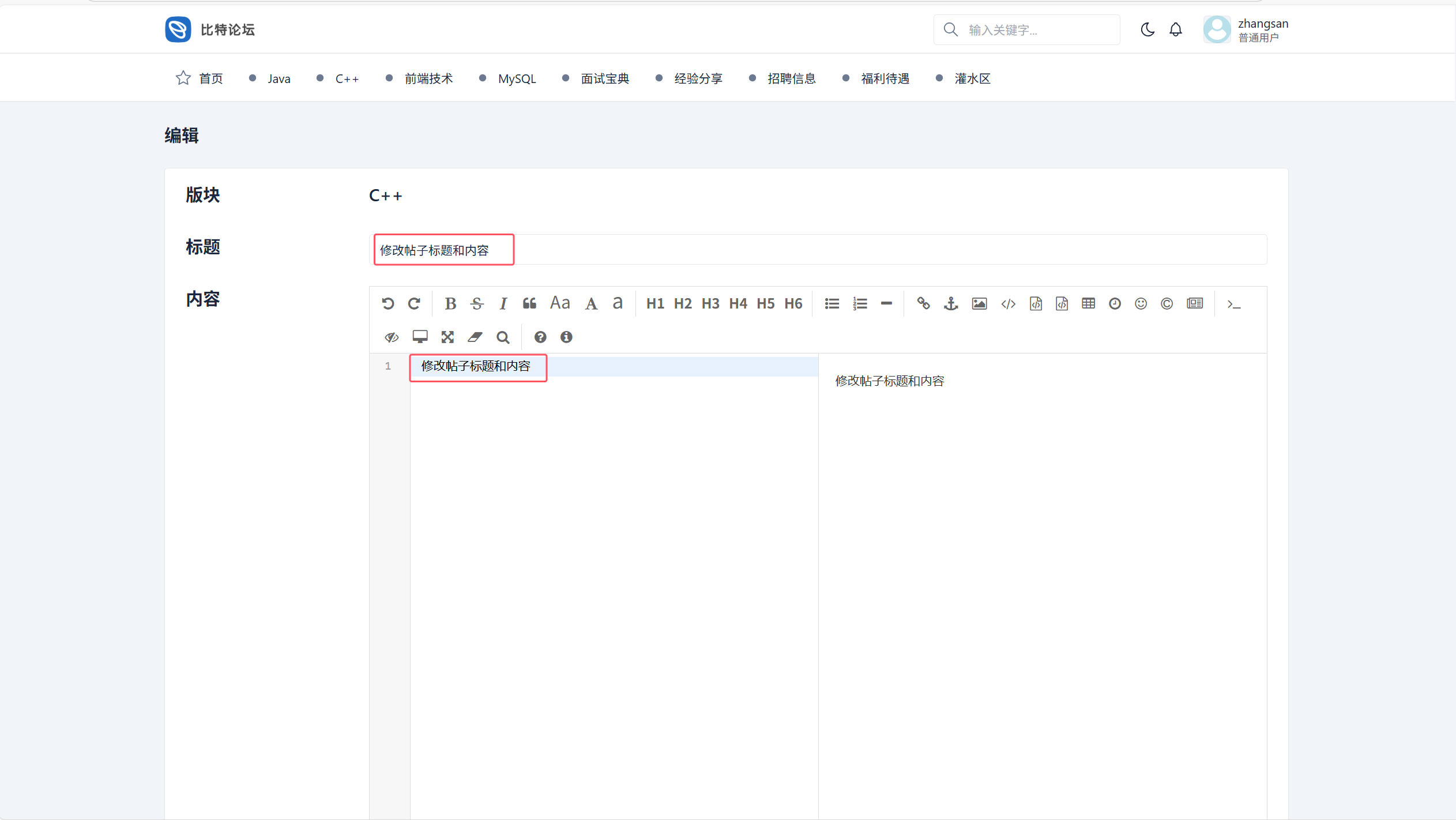Open the MySQL board in navigation

(517, 79)
